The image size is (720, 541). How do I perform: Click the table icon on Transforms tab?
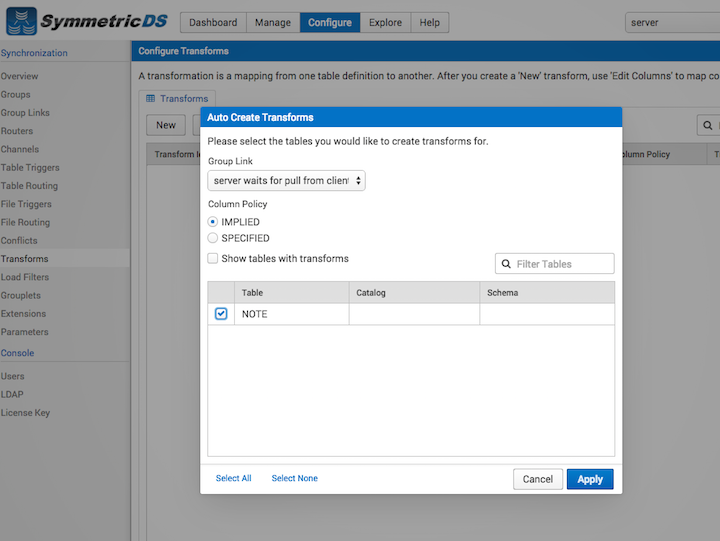(x=151, y=98)
